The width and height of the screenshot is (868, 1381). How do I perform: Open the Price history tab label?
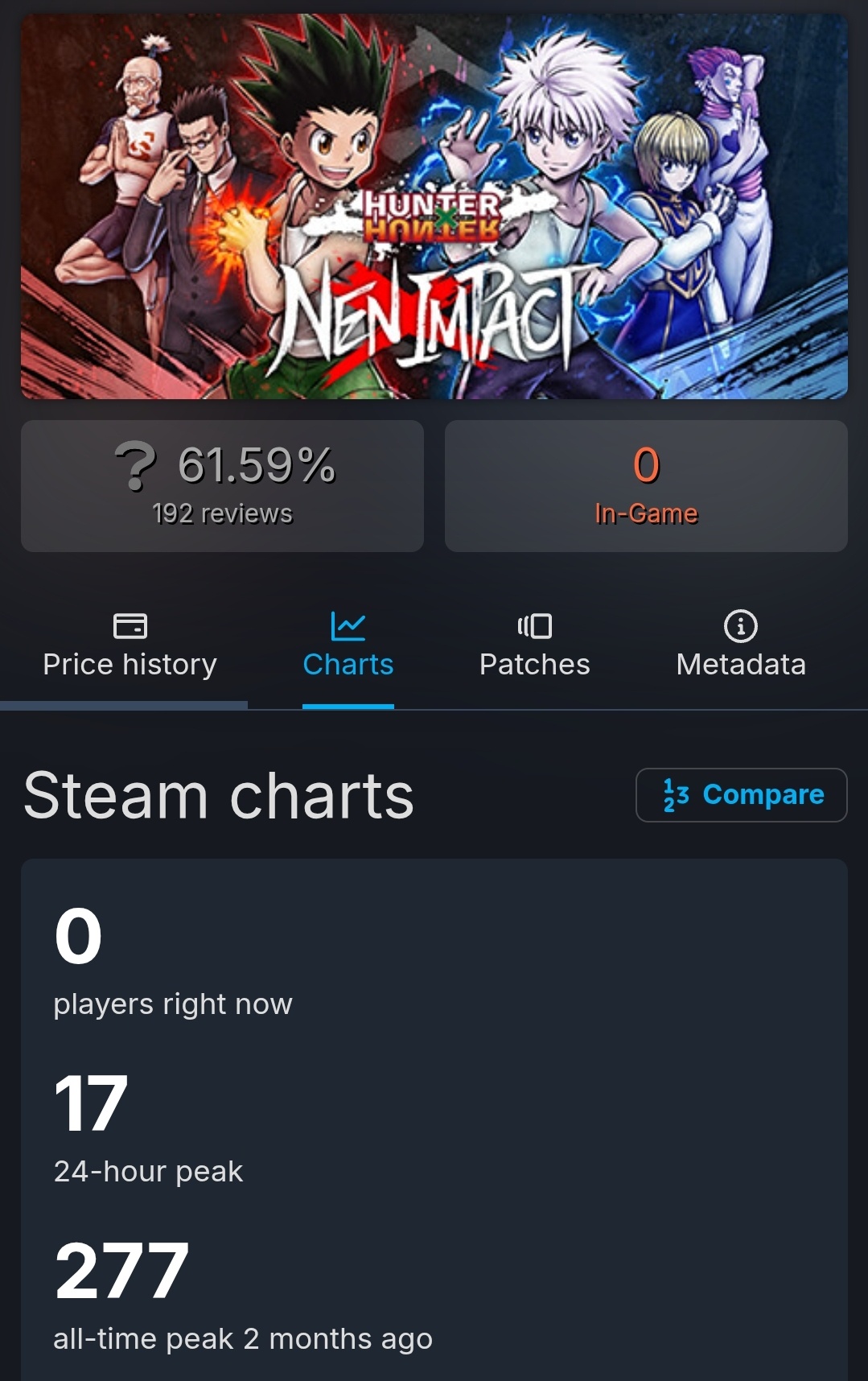(x=130, y=665)
